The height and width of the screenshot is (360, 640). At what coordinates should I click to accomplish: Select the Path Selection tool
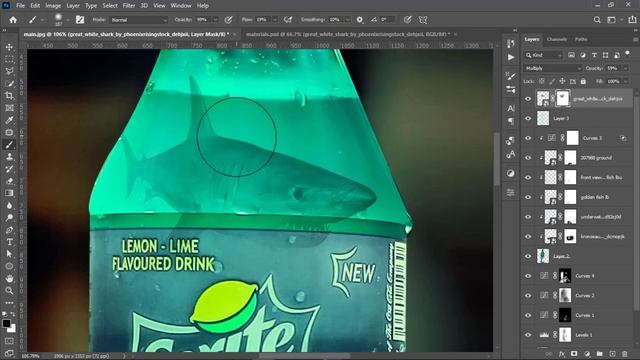coord(9,254)
